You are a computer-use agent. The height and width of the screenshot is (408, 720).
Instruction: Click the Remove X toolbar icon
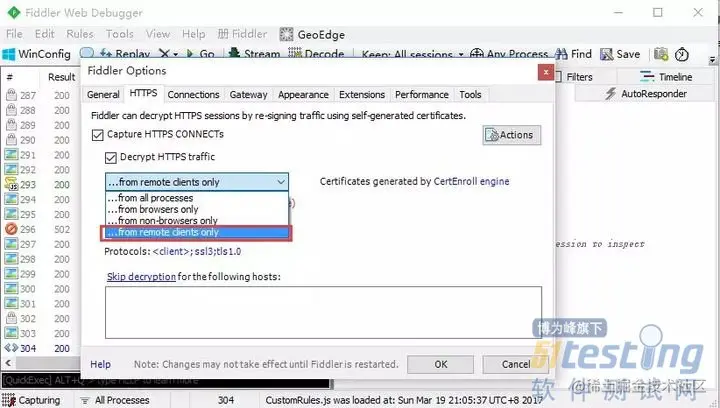click(x=164, y=54)
